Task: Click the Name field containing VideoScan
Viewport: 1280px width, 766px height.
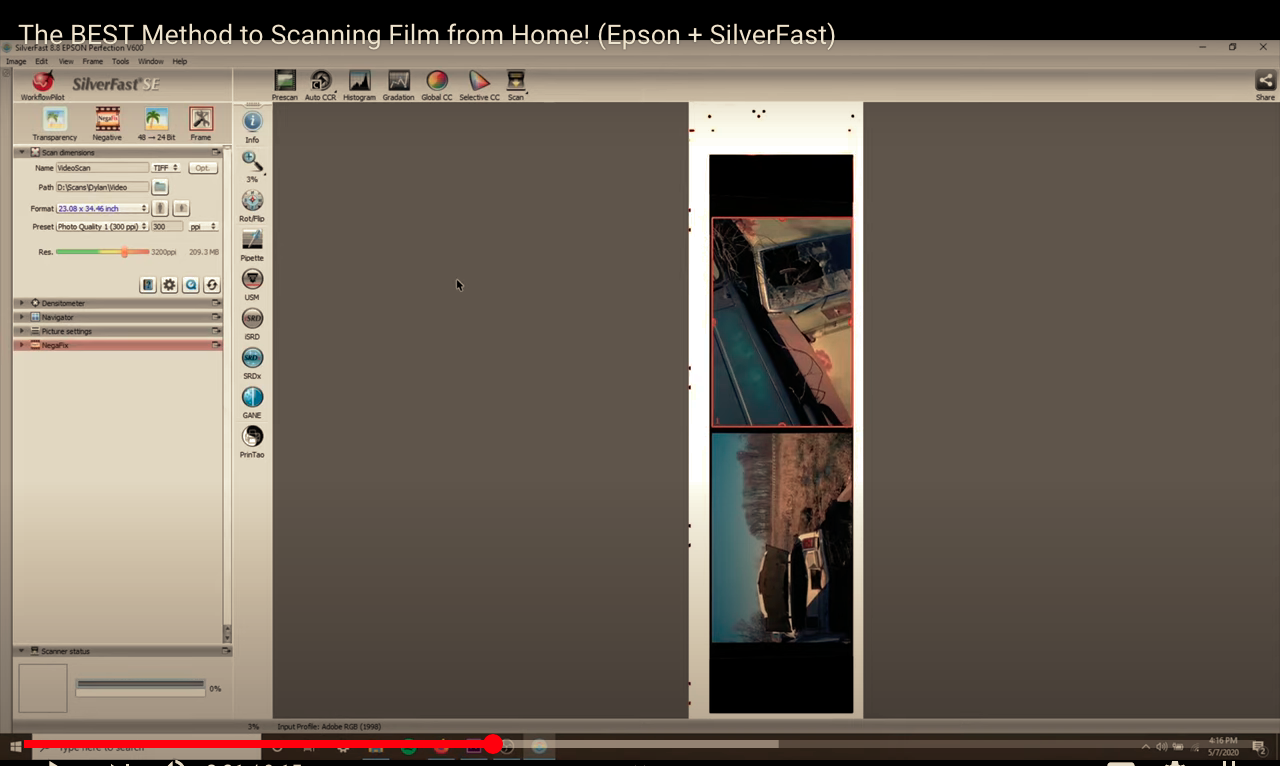Action: pos(102,168)
